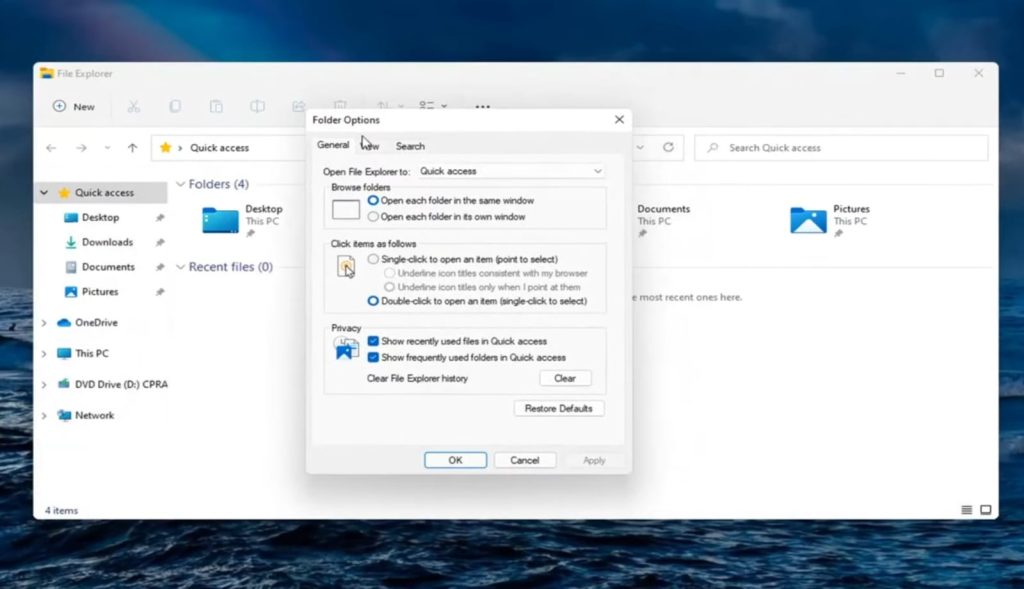
Task: Click the Restore Defaults button
Action: pos(559,408)
